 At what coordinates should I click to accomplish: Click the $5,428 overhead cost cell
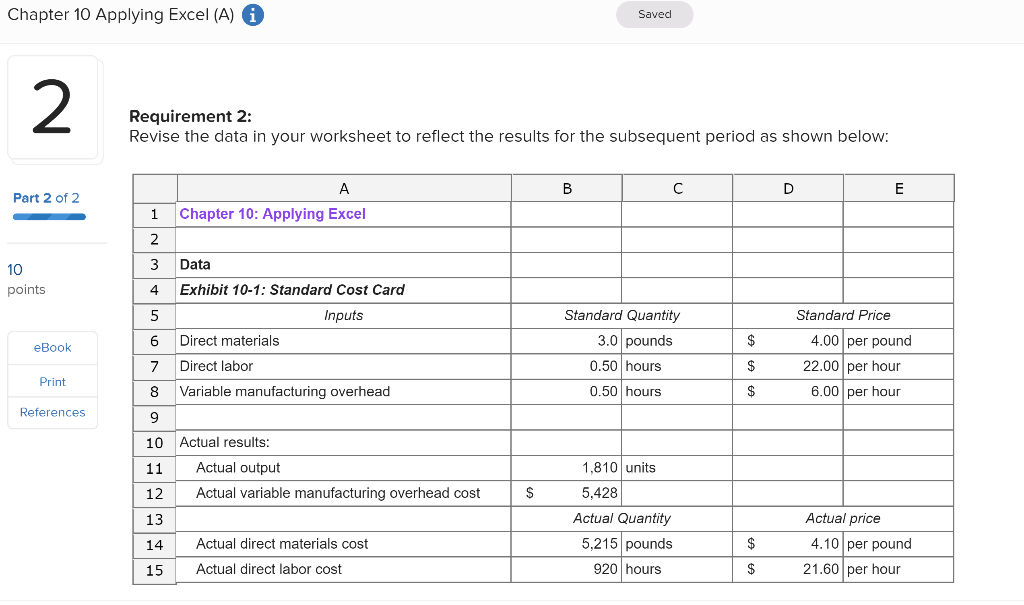pos(566,492)
